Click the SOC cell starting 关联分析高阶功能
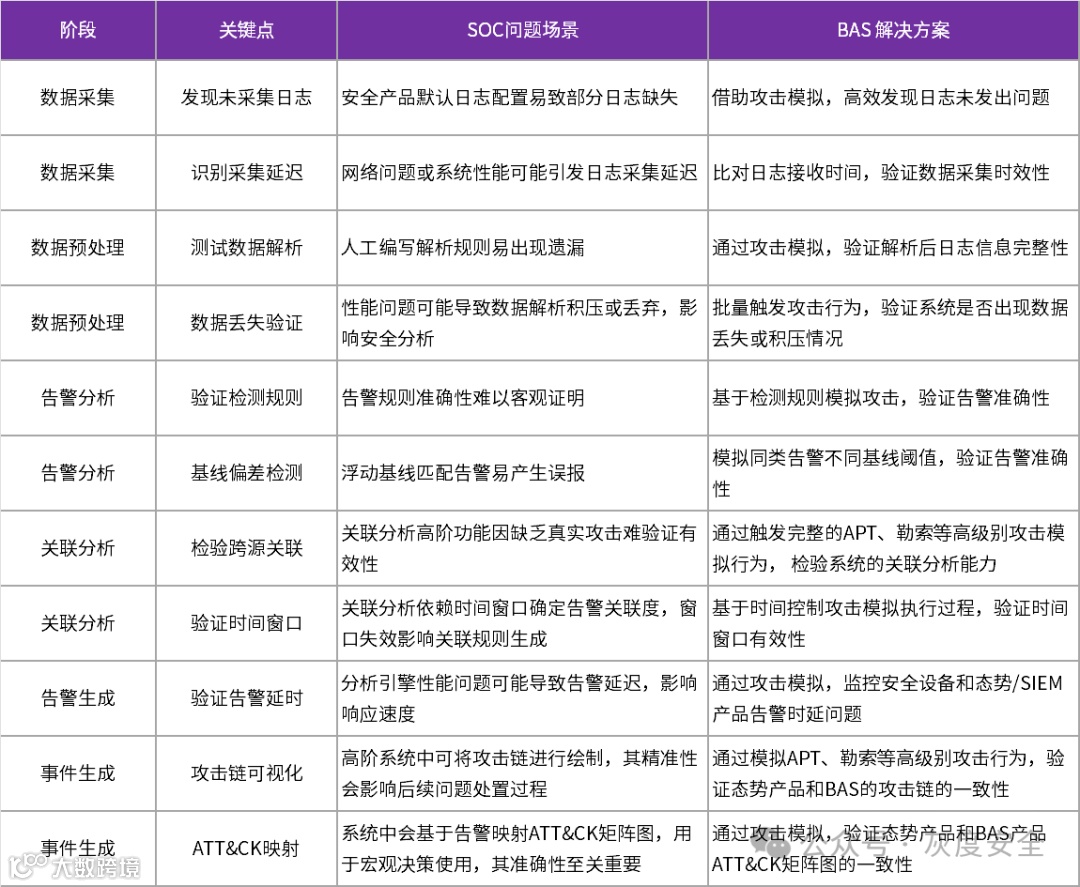Screen dimensions: 1080x887 523,548
